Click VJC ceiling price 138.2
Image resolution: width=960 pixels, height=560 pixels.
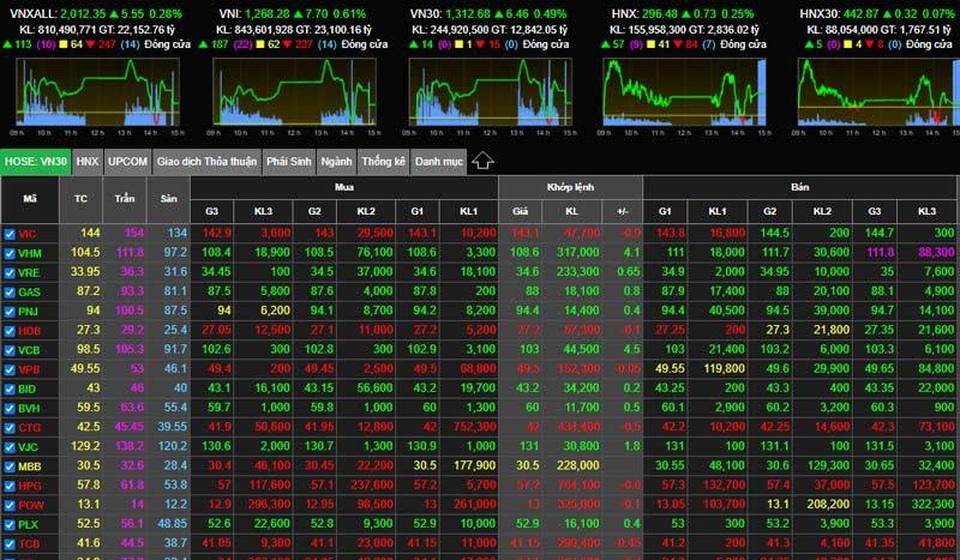coord(130,446)
